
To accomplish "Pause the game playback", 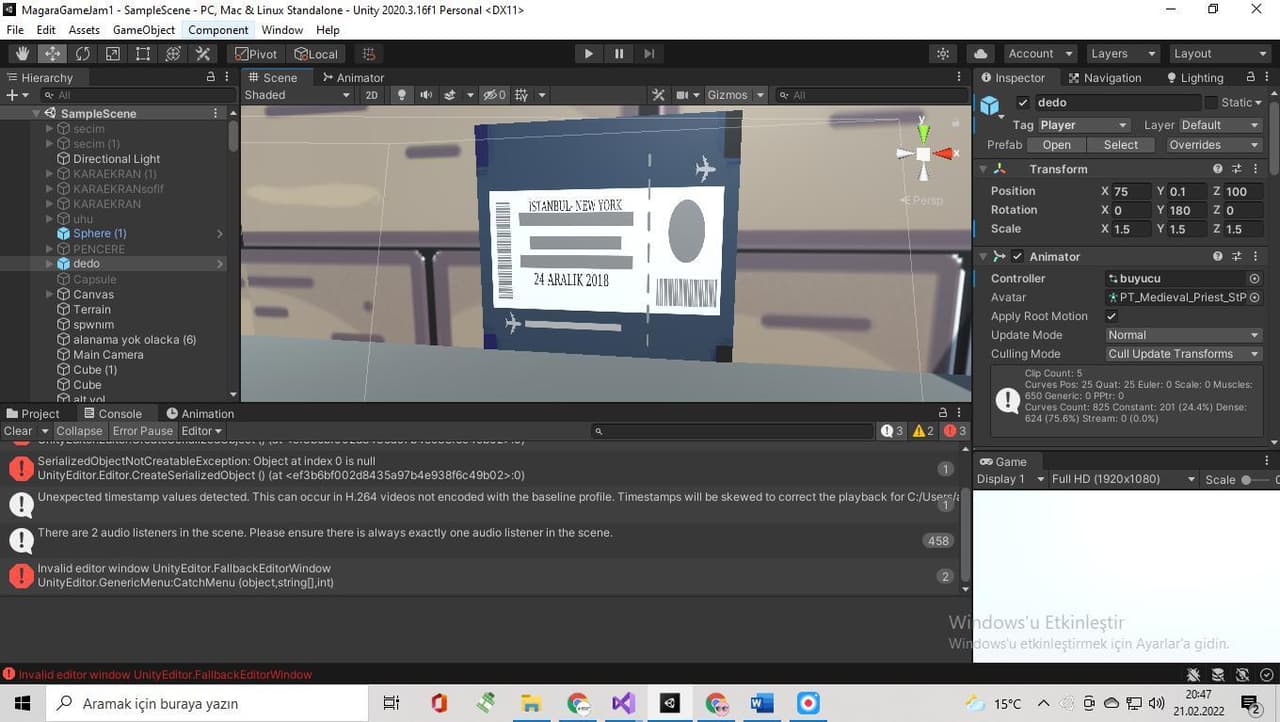I will [619, 54].
